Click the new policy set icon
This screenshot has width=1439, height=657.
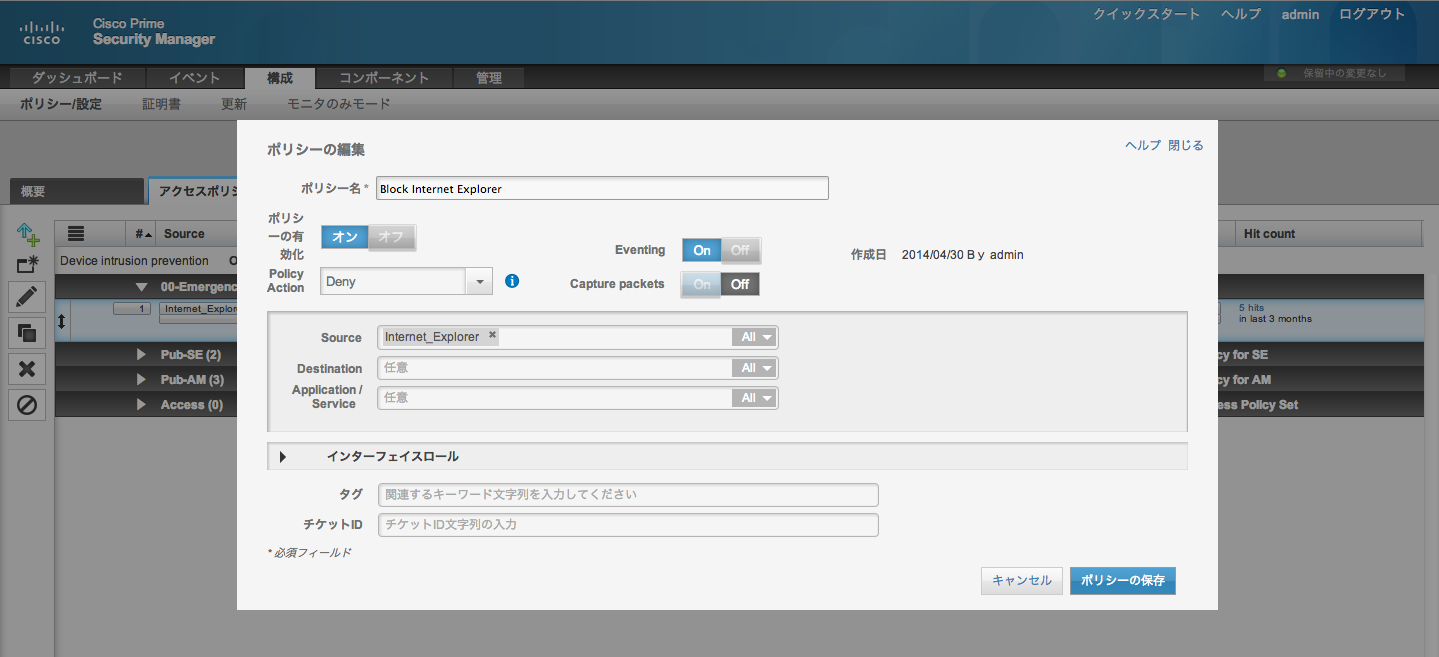pos(27,265)
